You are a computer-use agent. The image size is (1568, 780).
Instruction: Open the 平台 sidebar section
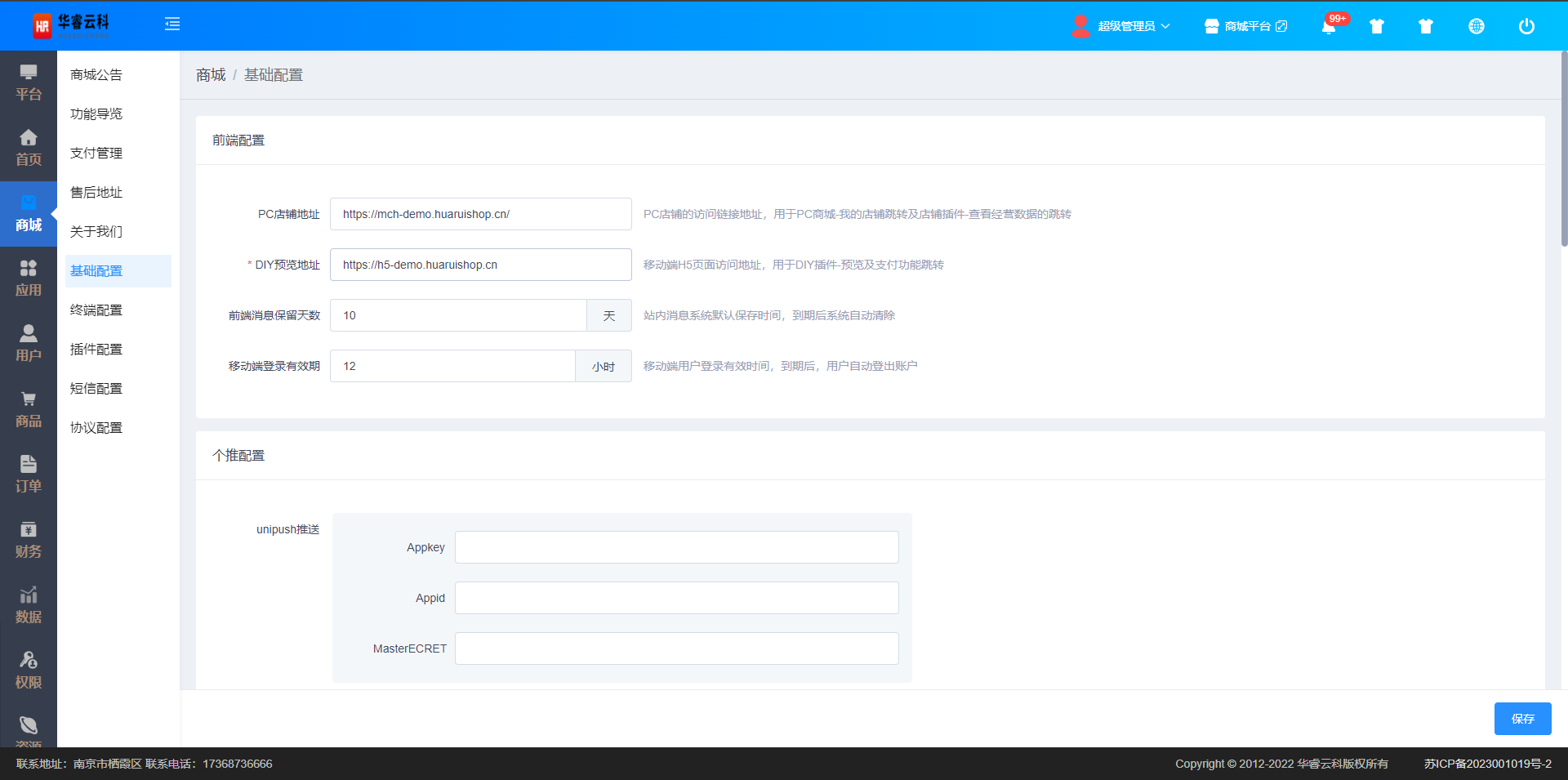pyautogui.click(x=29, y=83)
